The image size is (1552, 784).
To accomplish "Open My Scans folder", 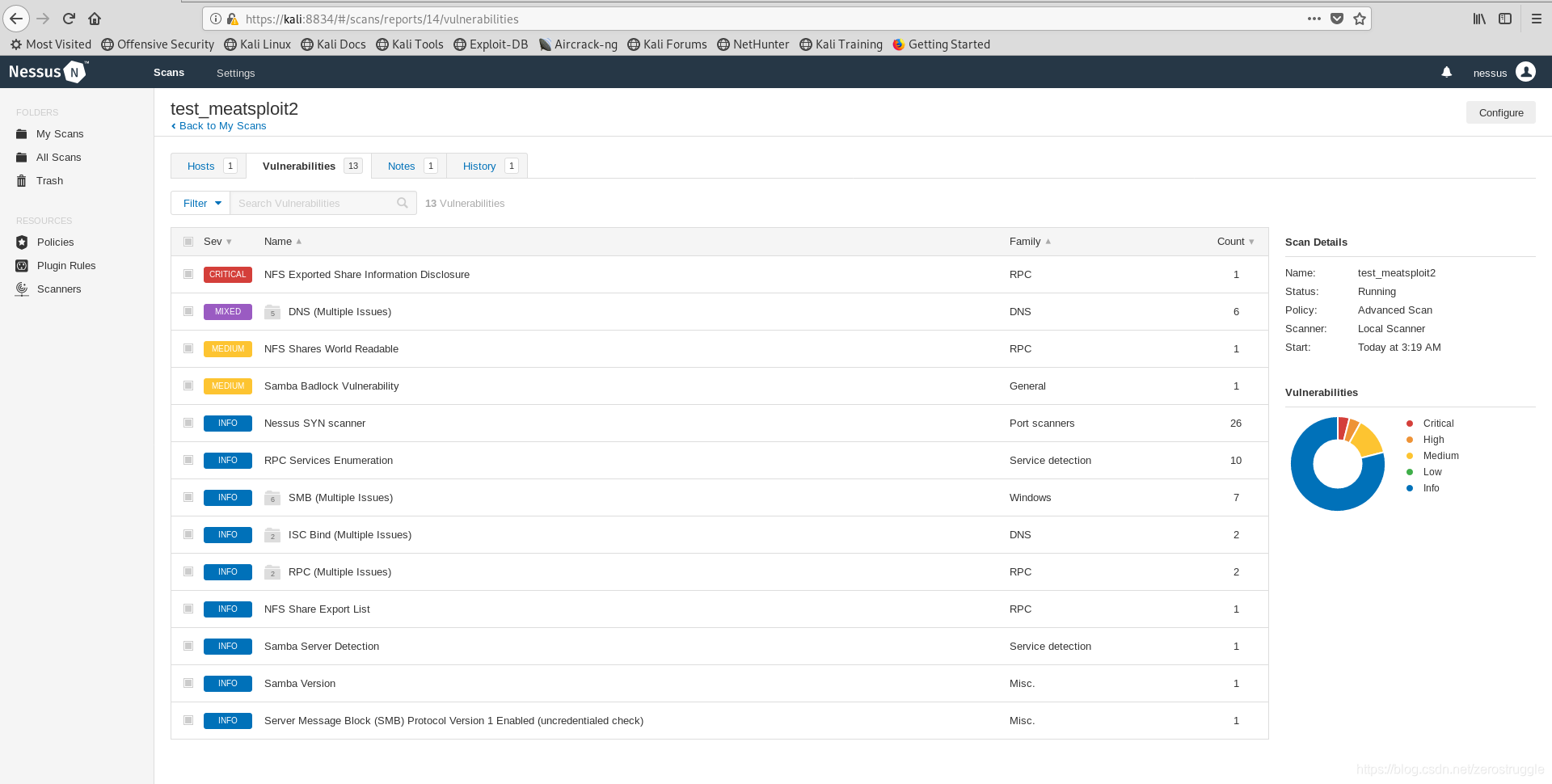I will tap(60, 134).
